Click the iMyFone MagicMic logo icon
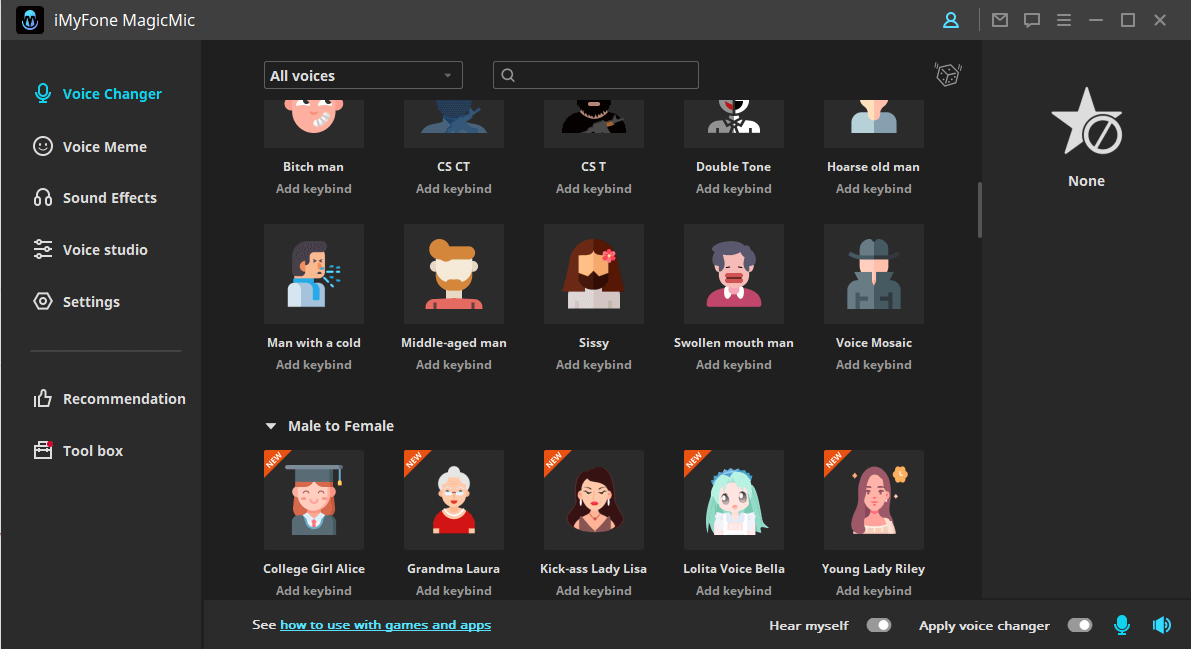This screenshot has height=649, width=1191. point(30,21)
